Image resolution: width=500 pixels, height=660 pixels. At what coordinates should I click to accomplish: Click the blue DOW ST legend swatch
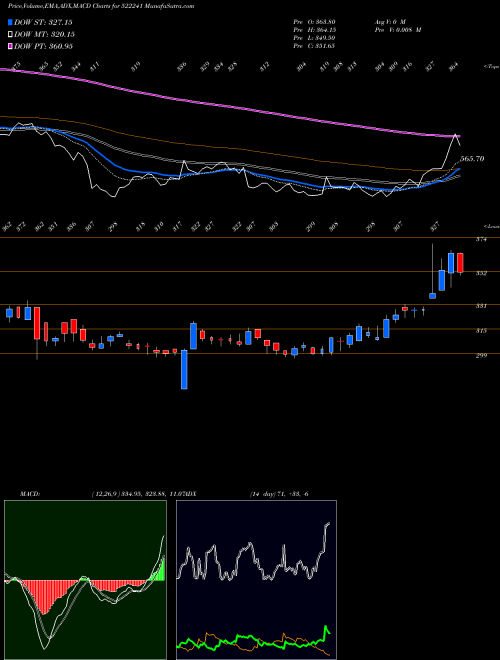click(10, 22)
